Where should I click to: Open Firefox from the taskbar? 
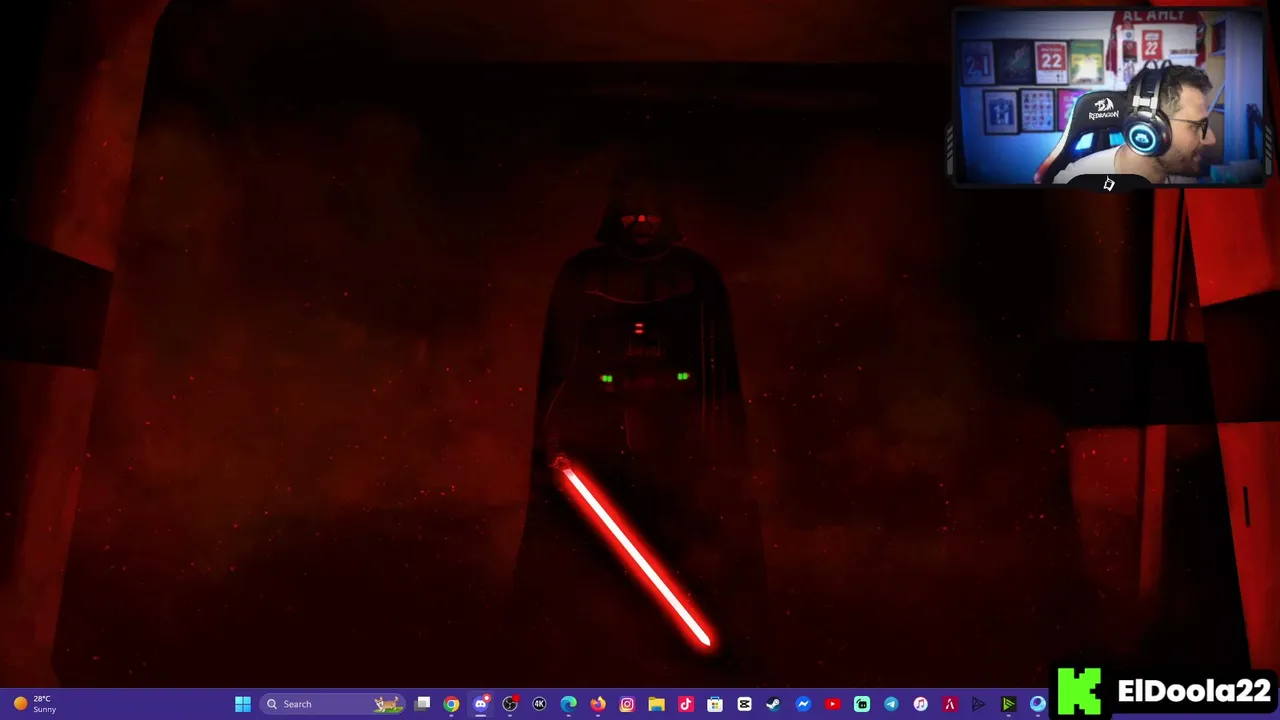(598, 704)
